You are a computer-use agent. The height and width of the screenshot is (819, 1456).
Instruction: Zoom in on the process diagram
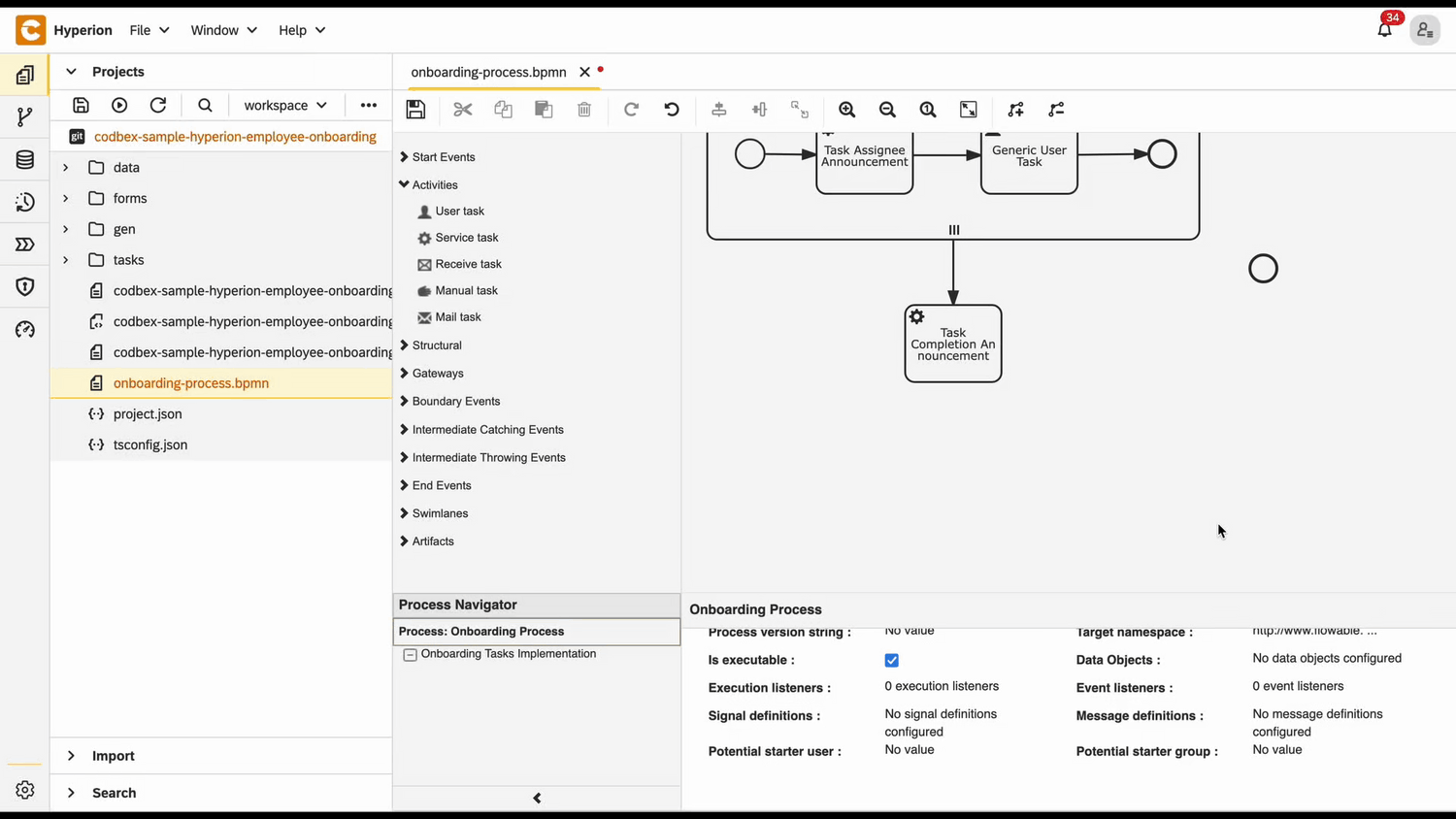pyautogui.click(x=846, y=109)
